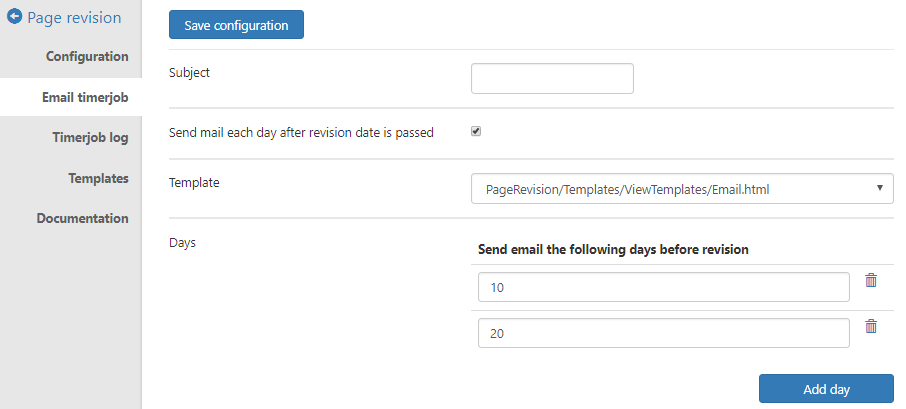The image size is (906, 409).
Task: Click the arrow on the Email.html template selector
Action: point(879,187)
